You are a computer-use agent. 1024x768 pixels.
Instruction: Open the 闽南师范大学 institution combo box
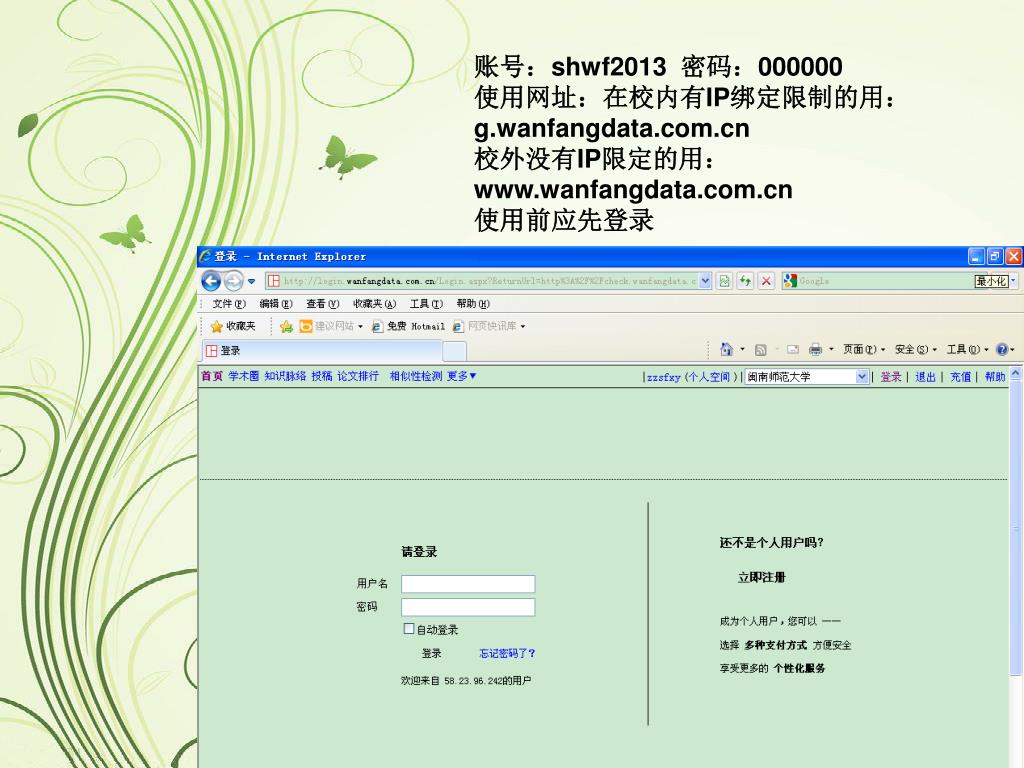[807, 377]
